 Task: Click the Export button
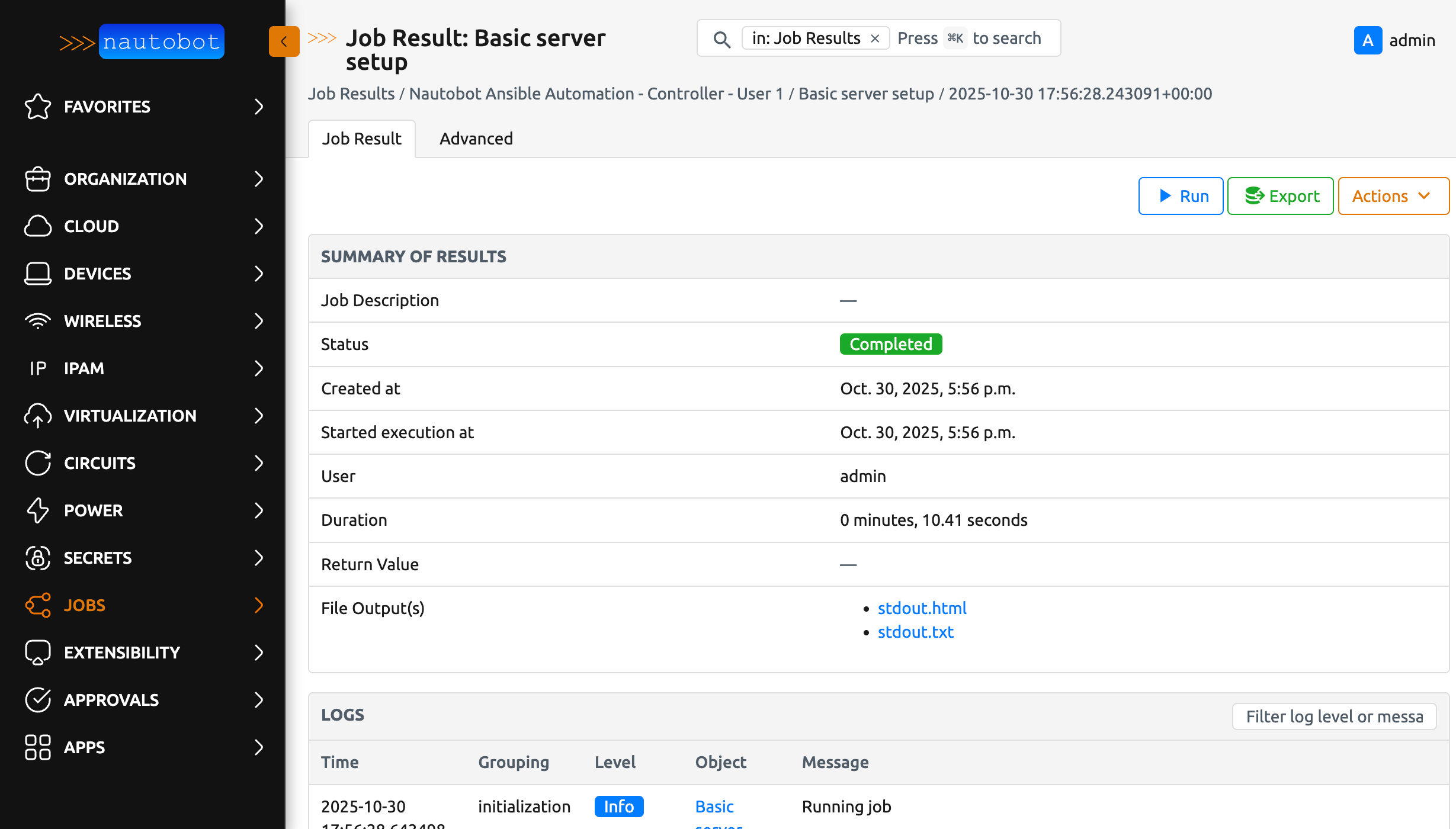point(1280,196)
